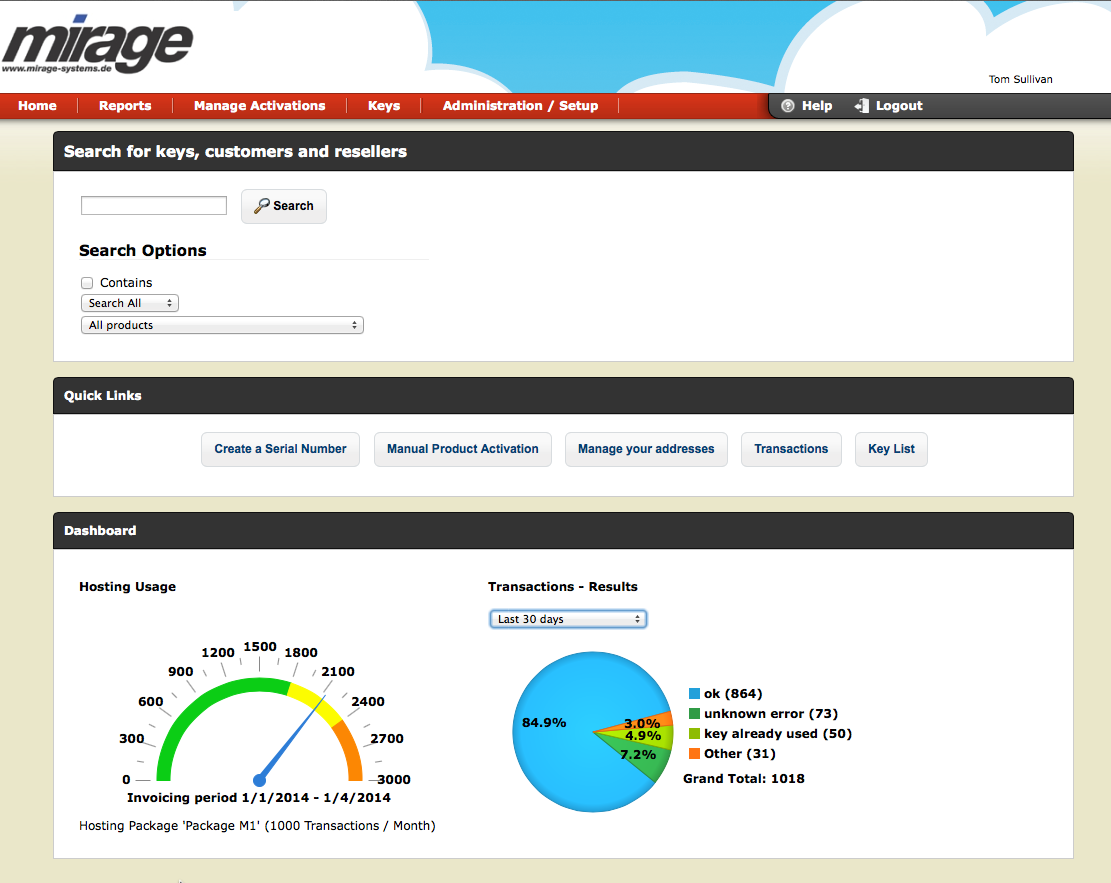Image resolution: width=1111 pixels, height=883 pixels.
Task: Open the Search All dropdown
Action: pos(129,303)
